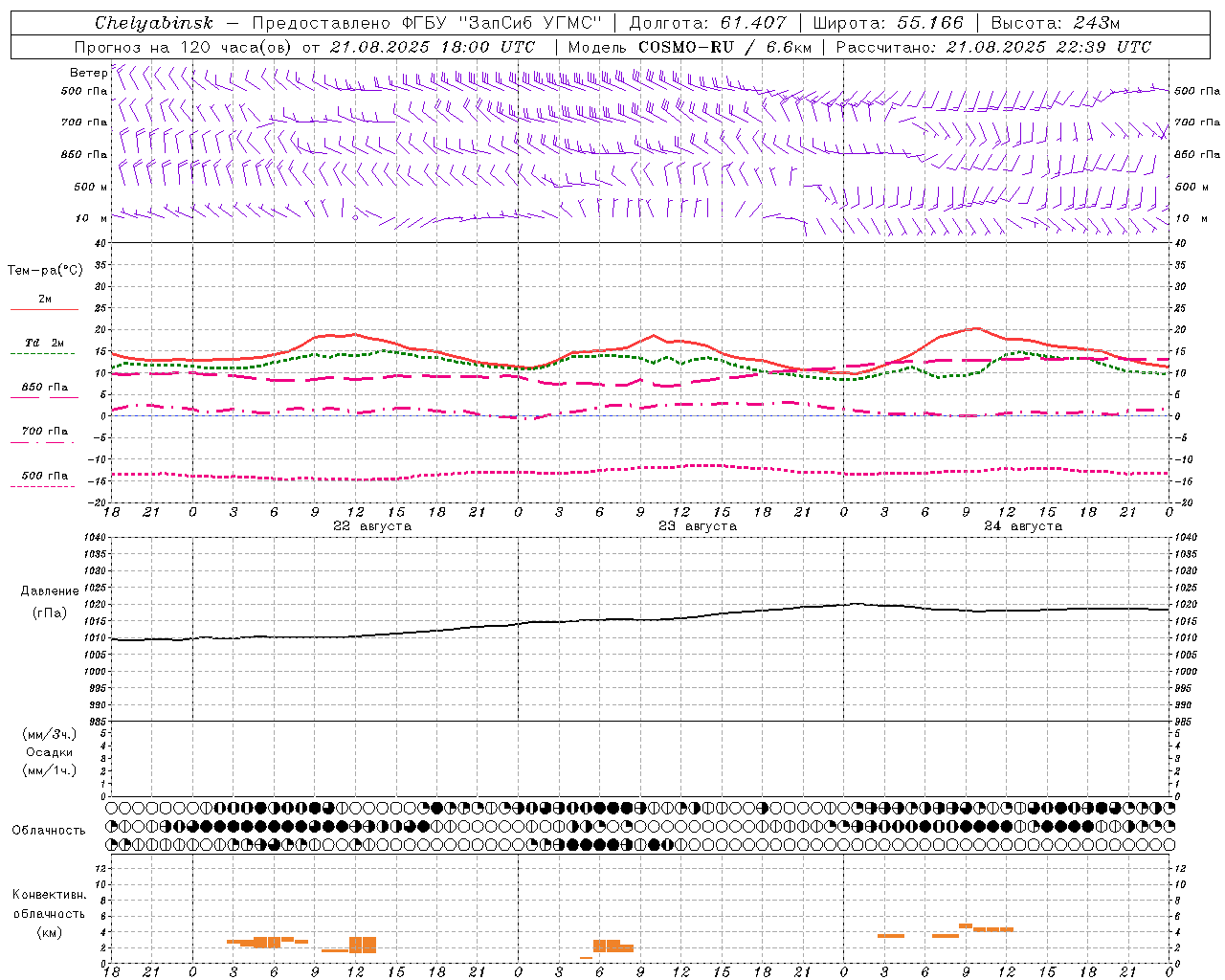Image resolution: width=1225 pixels, height=980 pixels.
Task: Click the 1040 value on pressure chart's left axis
Action: point(95,538)
